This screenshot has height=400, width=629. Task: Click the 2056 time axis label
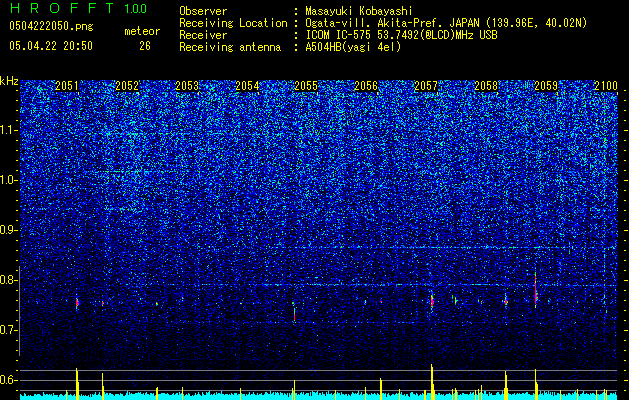click(x=366, y=86)
